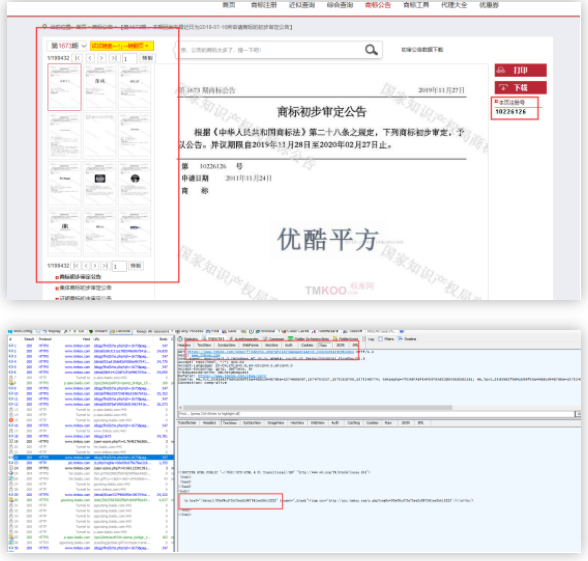Select the thumbnail with dark rectangular logo
Viewport: 588px width, 561px height.
(x=100, y=184)
